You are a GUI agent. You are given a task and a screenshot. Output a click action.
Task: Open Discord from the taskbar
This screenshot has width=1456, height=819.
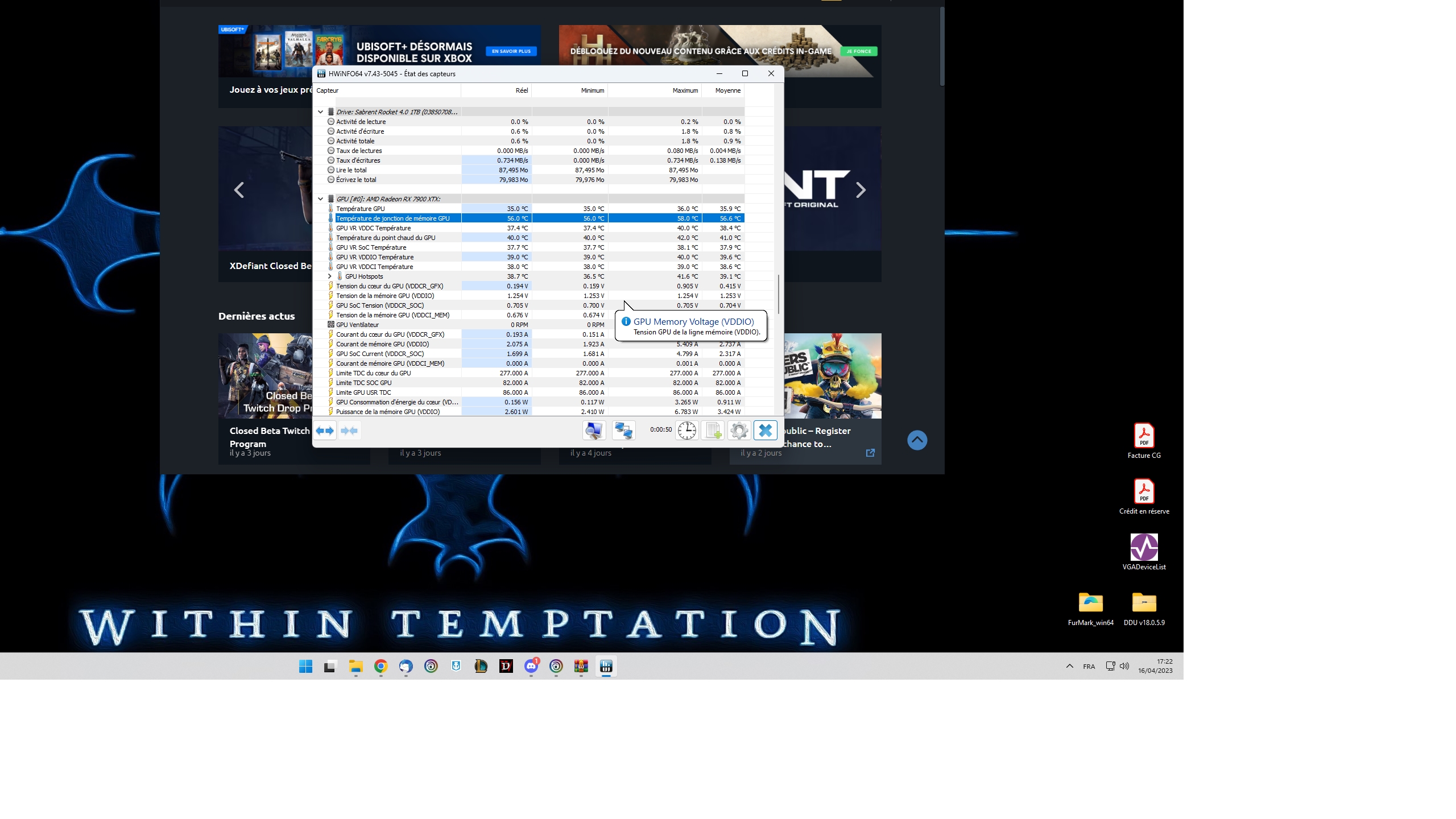click(x=531, y=666)
